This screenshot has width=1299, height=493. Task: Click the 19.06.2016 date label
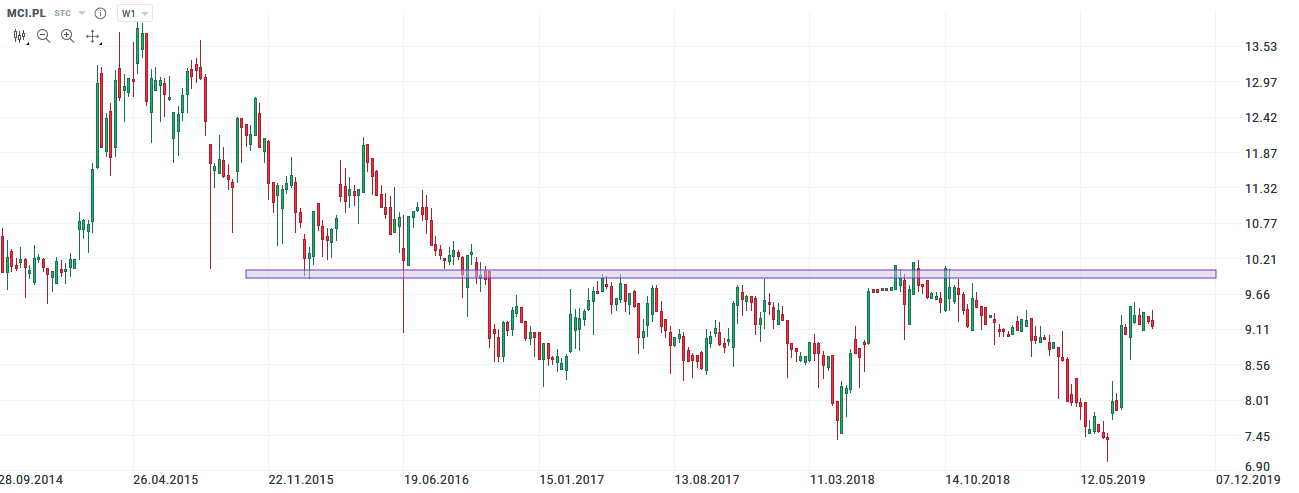pyautogui.click(x=437, y=481)
